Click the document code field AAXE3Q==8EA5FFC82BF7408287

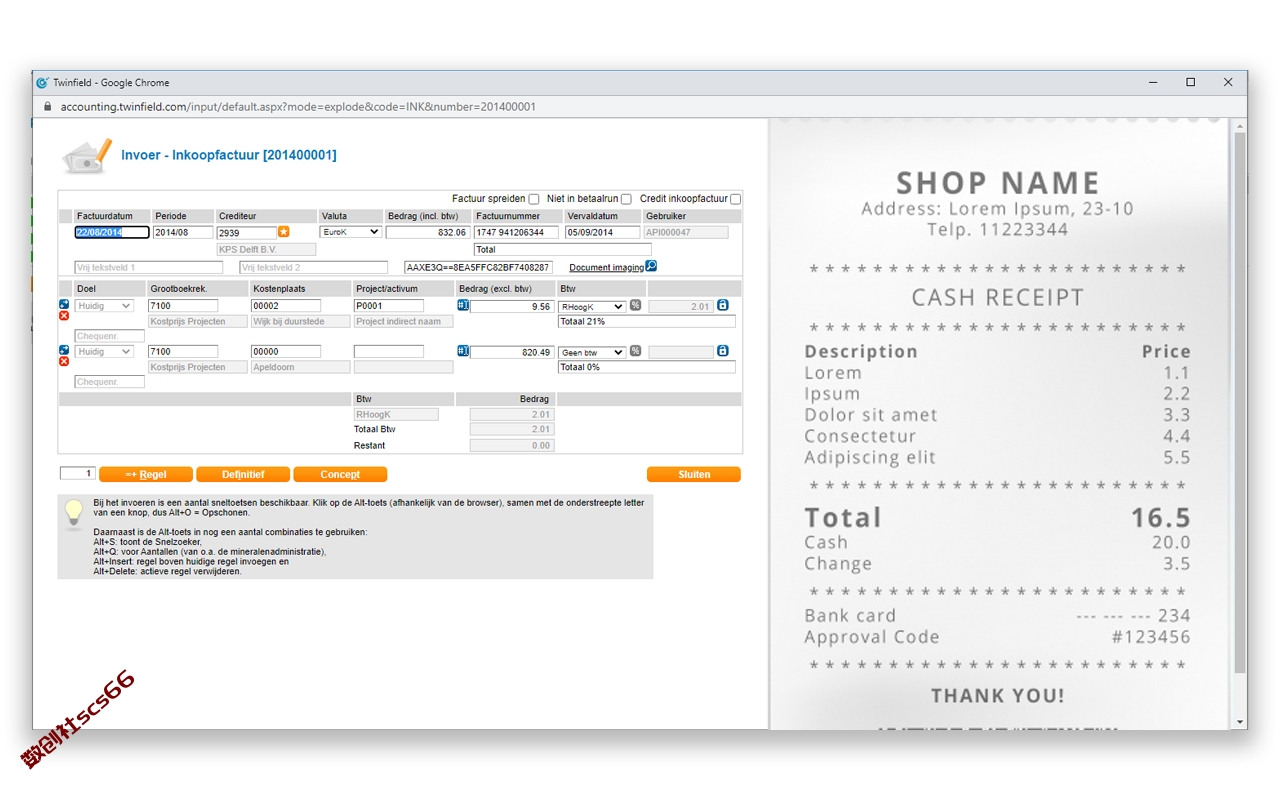(x=478, y=268)
